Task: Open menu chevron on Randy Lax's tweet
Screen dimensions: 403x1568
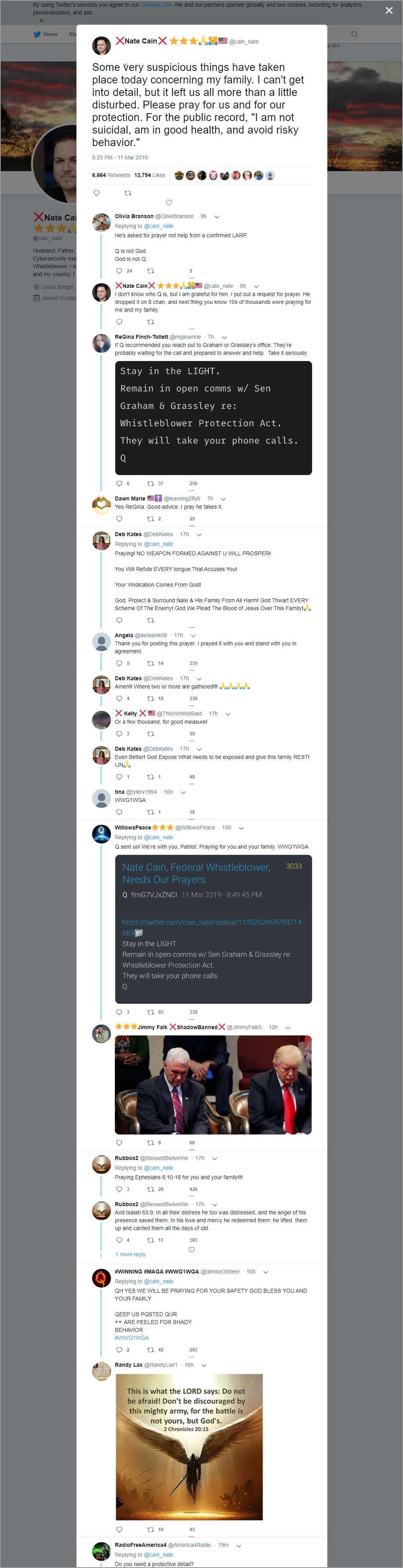Action: (203, 1365)
